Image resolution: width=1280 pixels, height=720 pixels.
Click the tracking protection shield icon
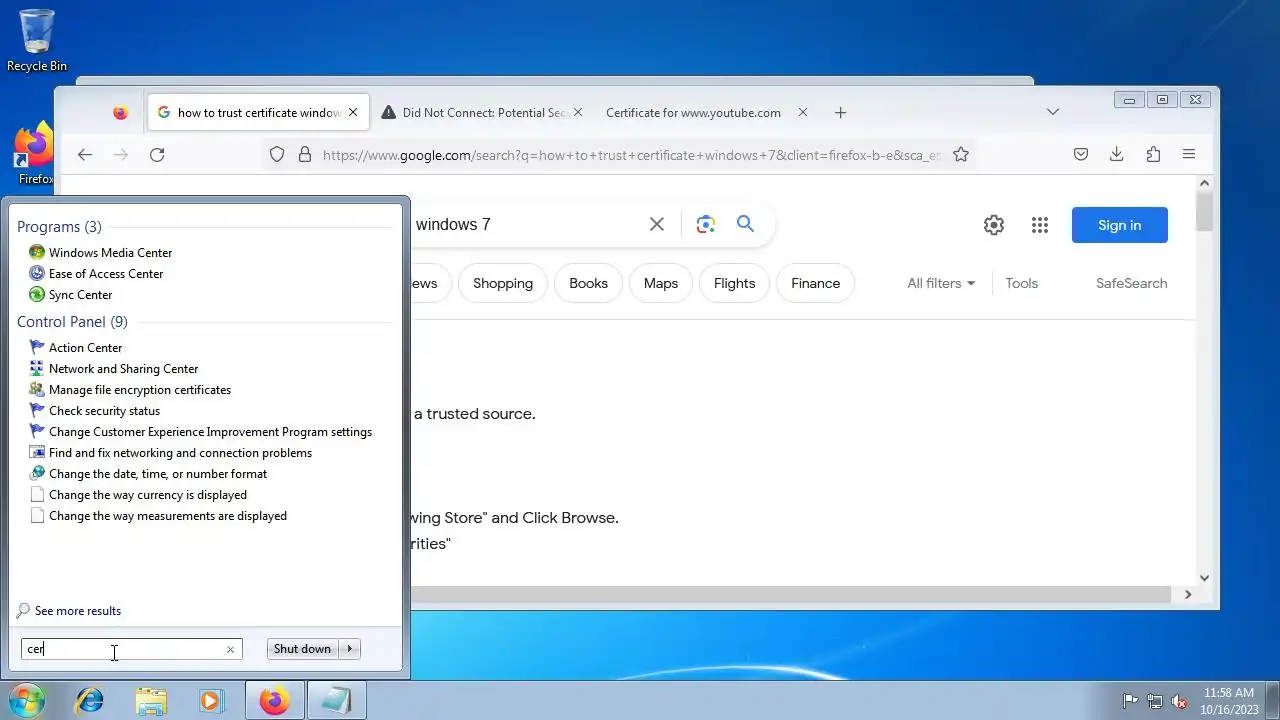tap(277, 154)
